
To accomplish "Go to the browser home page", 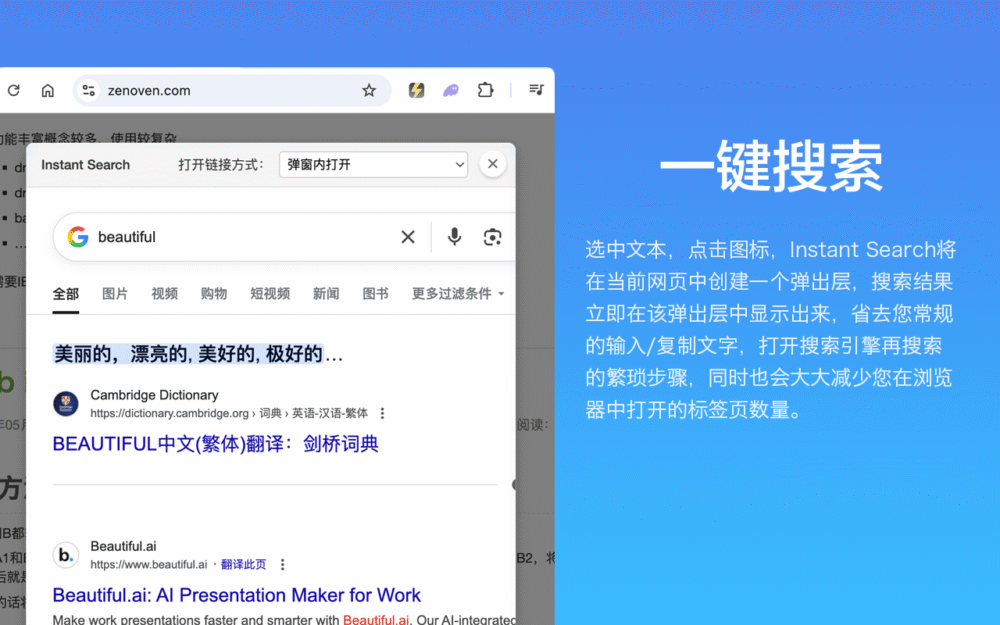I will pyautogui.click(x=48, y=91).
